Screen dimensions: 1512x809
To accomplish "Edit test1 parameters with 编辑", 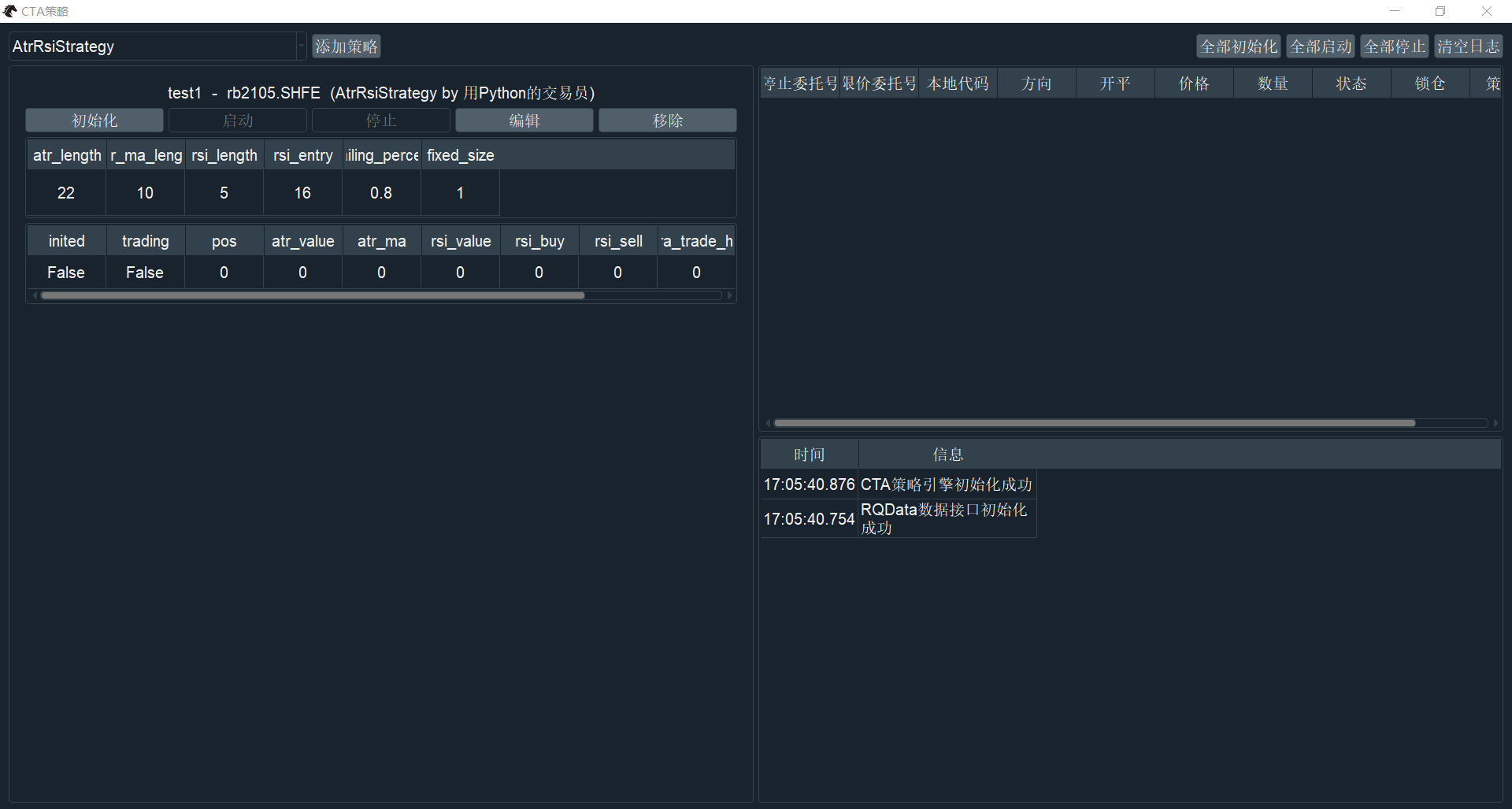I will click(x=524, y=120).
